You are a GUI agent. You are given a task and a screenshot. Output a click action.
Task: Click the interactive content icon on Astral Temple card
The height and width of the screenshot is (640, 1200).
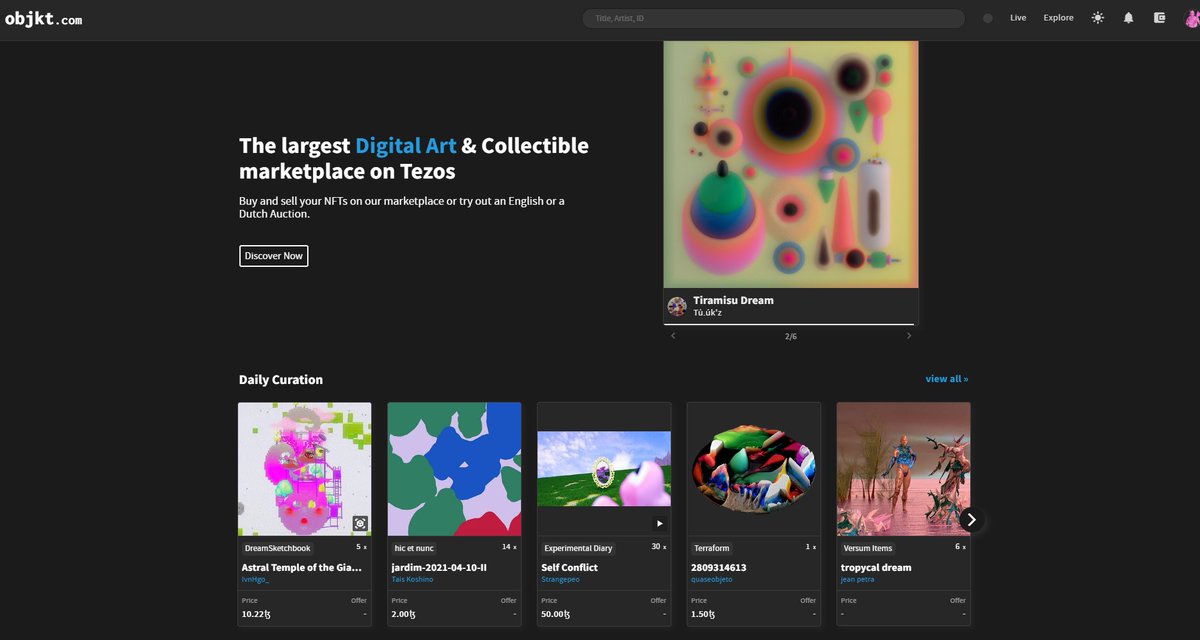click(360, 522)
